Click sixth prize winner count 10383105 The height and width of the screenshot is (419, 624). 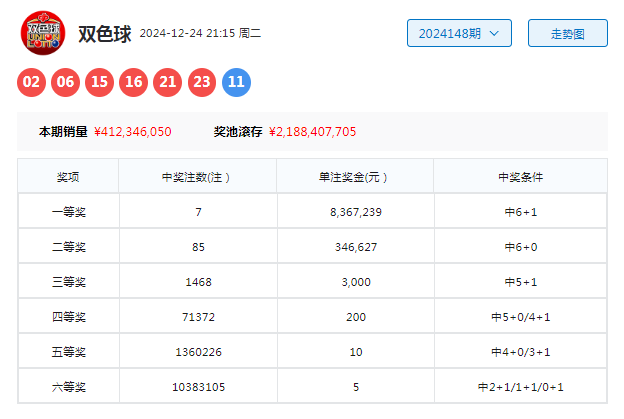click(198, 387)
